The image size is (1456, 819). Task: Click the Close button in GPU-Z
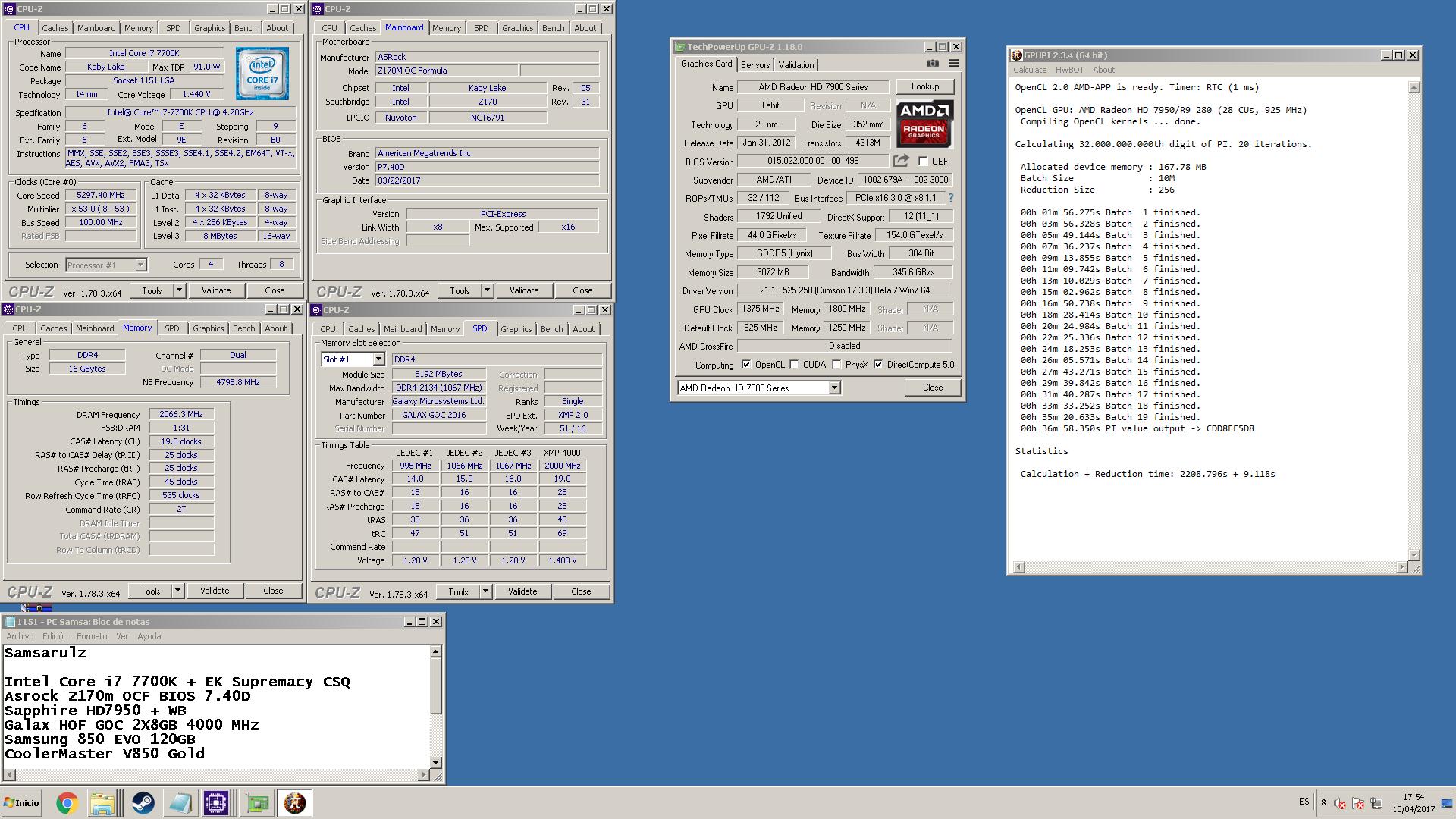pos(933,388)
